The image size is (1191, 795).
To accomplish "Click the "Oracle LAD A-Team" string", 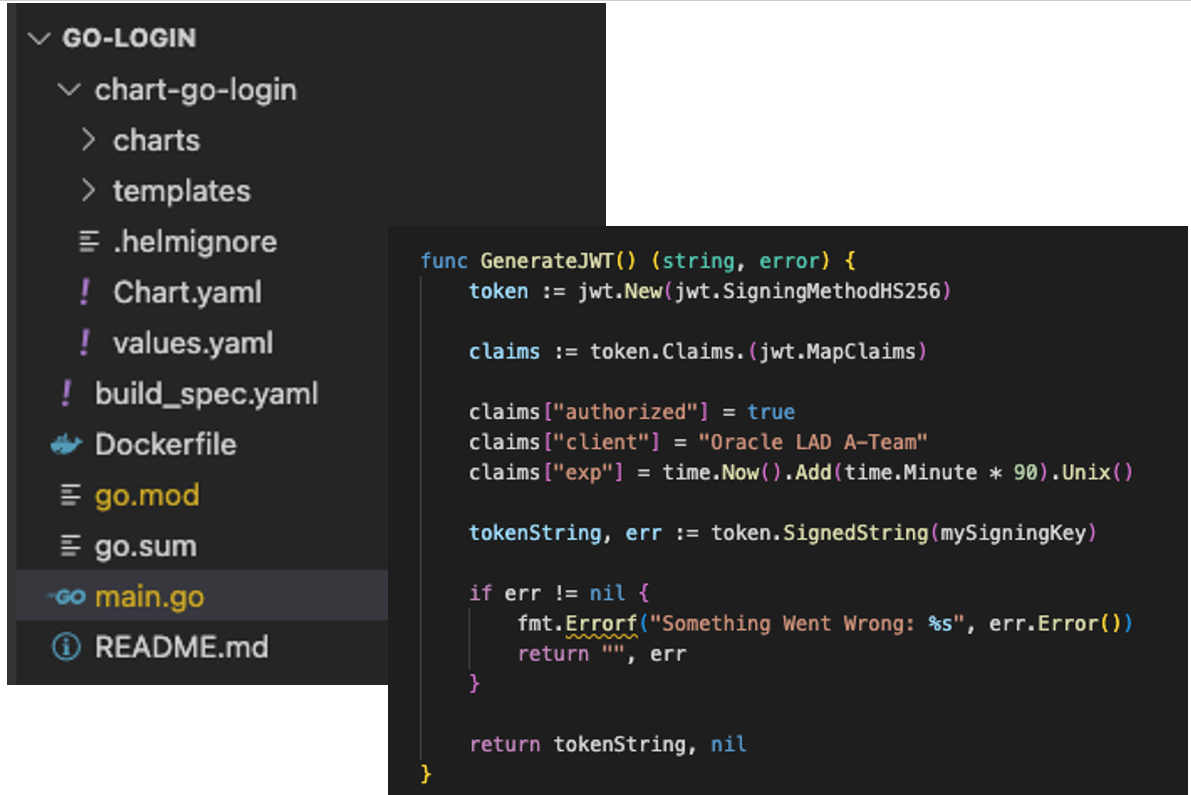I will click(x=813, y=442).
